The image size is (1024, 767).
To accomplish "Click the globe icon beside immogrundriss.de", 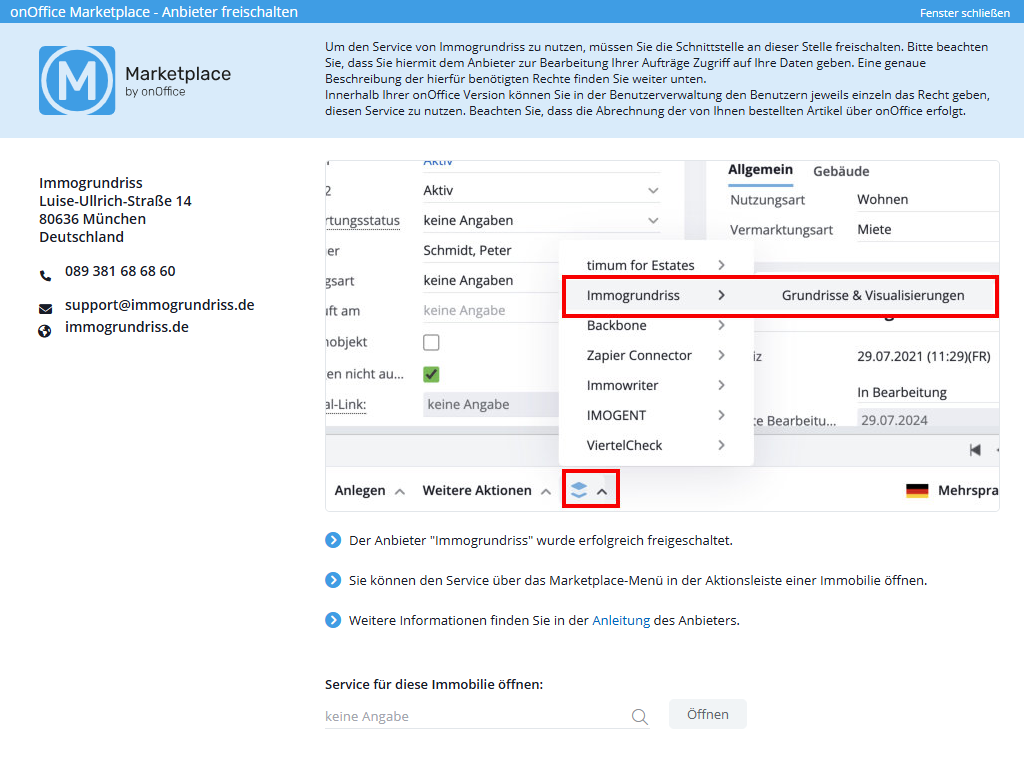I will pos(44,331).
